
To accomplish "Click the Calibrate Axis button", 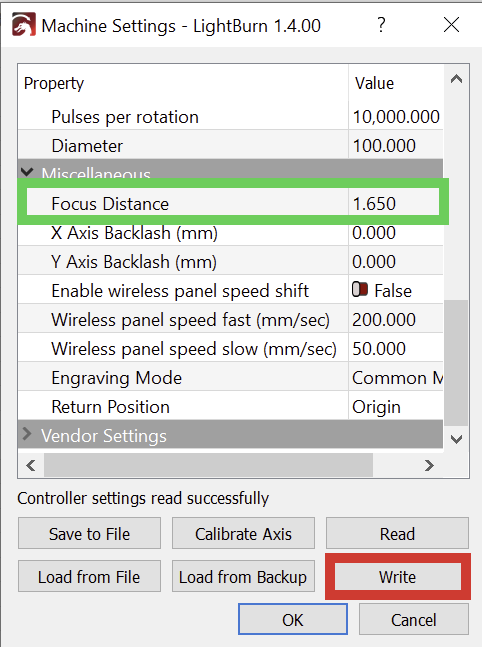I will tap(243, 534).
